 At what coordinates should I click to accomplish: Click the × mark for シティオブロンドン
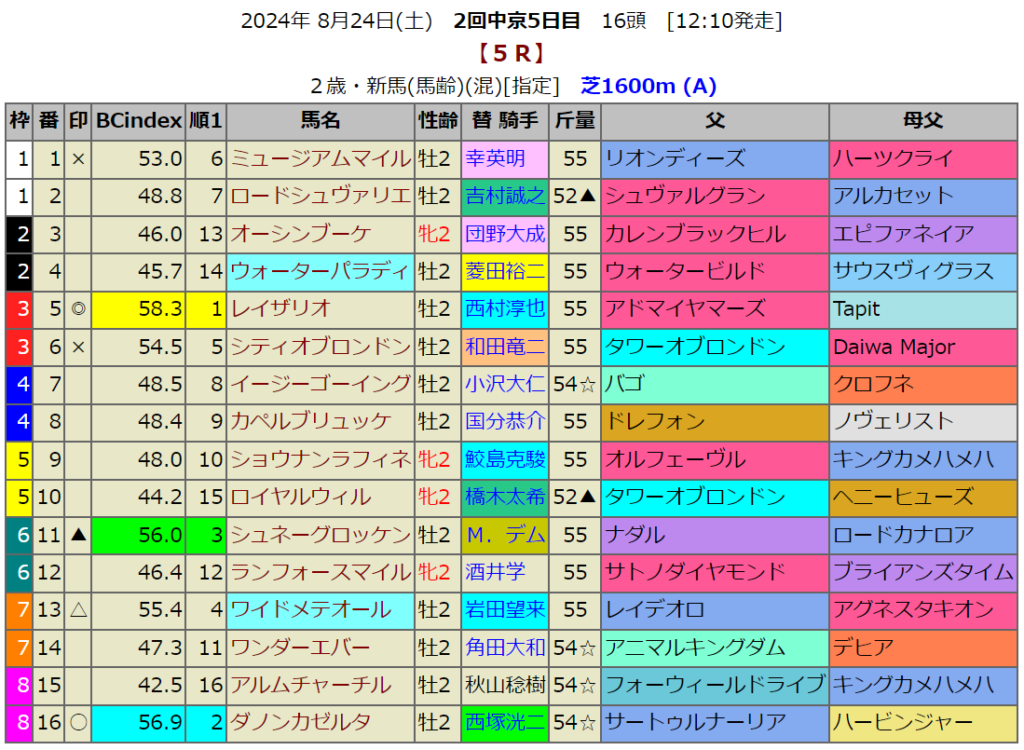click(x=78, y=347)
